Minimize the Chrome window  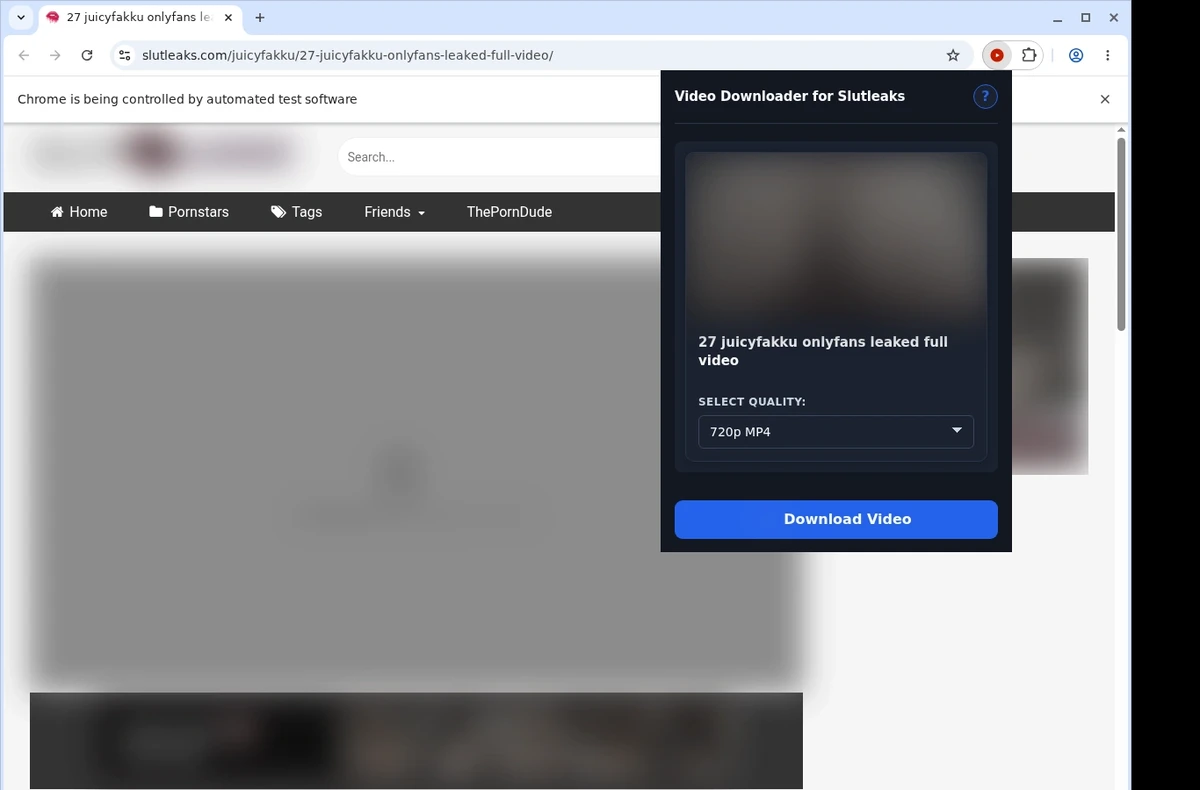[1058, 18]
